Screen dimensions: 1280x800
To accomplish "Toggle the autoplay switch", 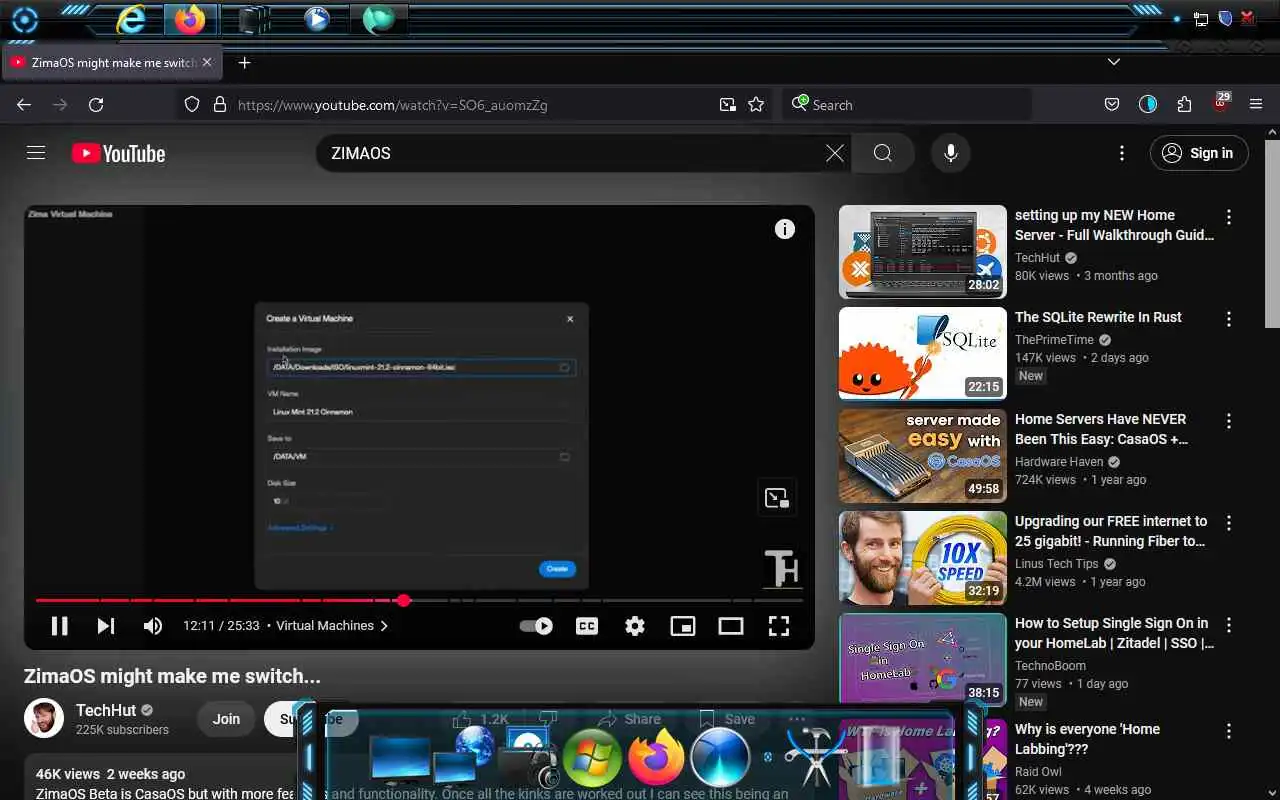I will (536, 626).
